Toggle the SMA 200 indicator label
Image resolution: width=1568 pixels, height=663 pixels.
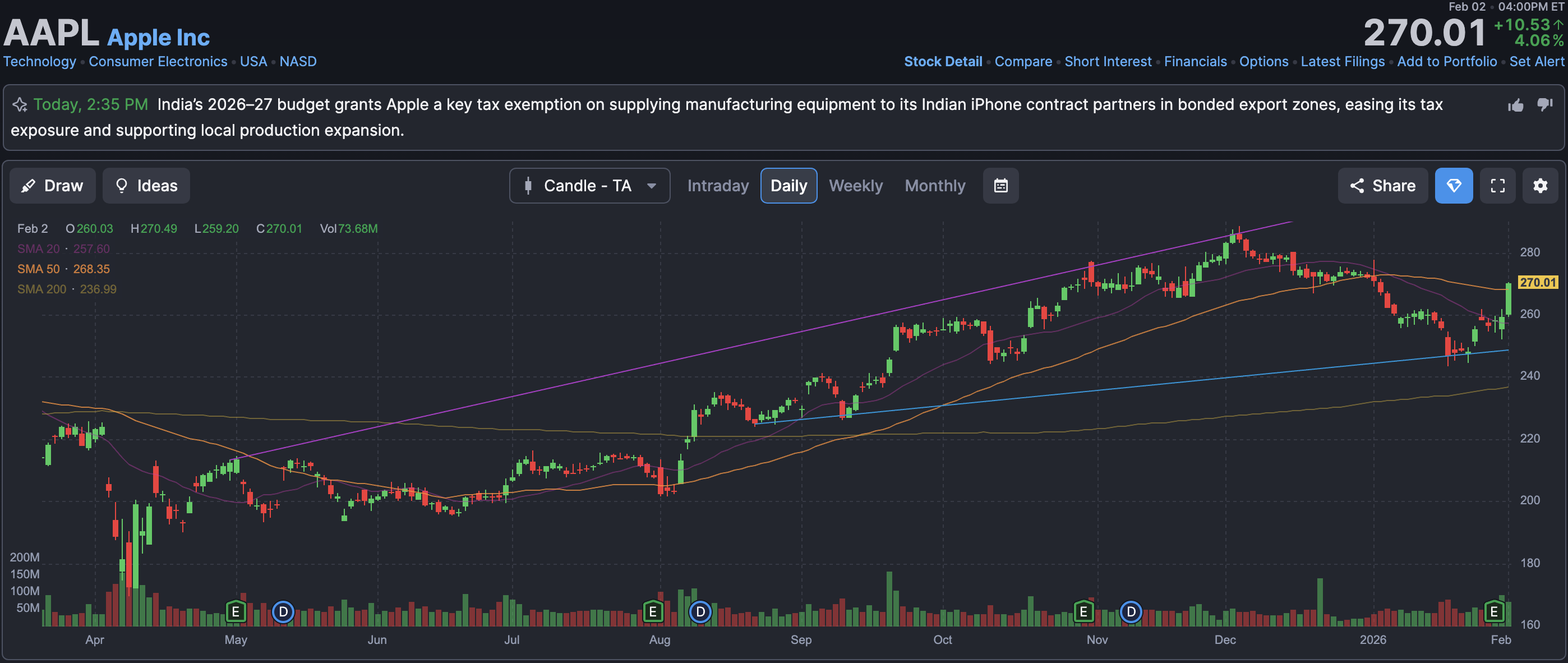pos(41,289)
